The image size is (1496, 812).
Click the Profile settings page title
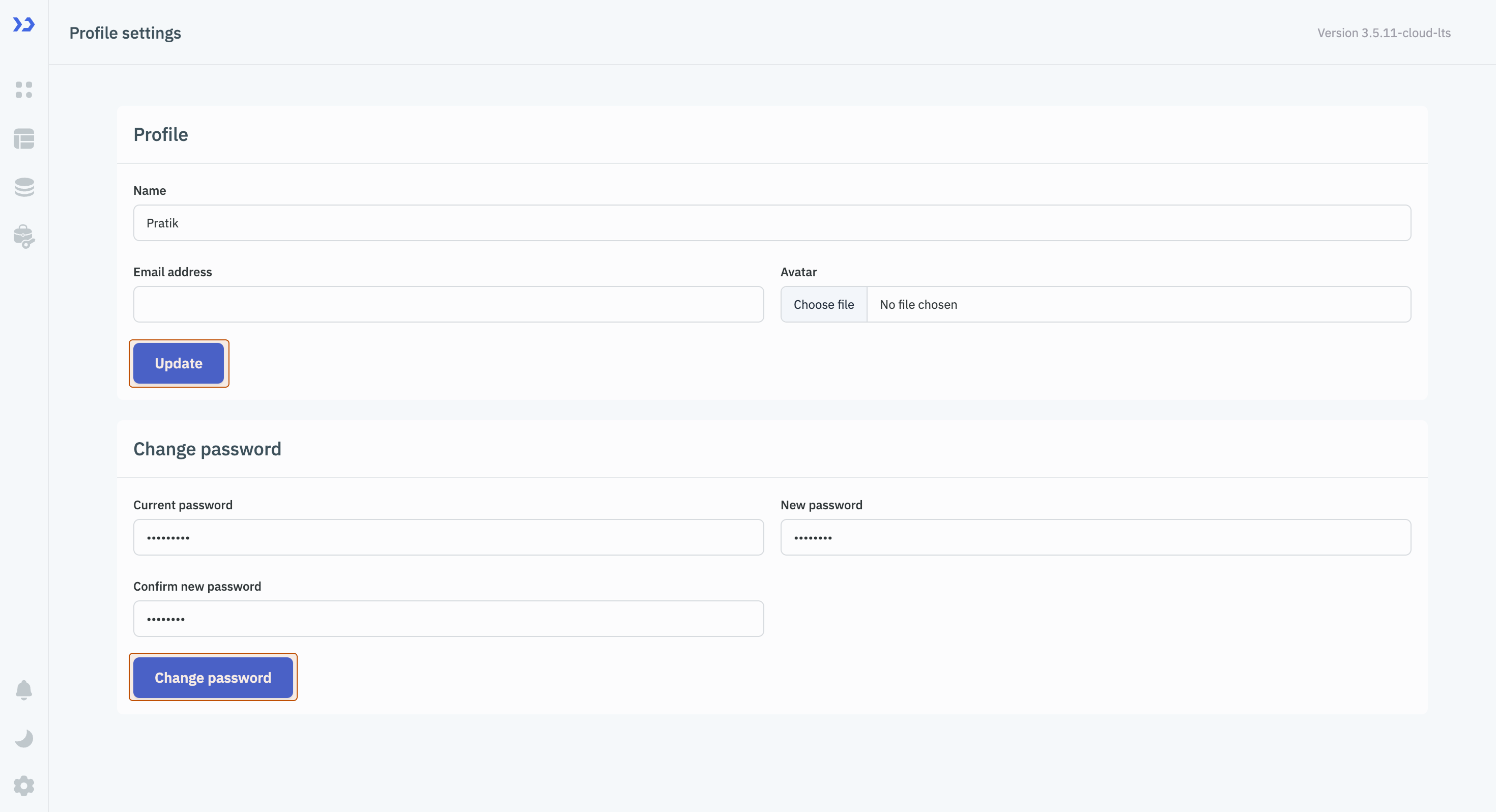pyautogui.click(x=126, y=33)
